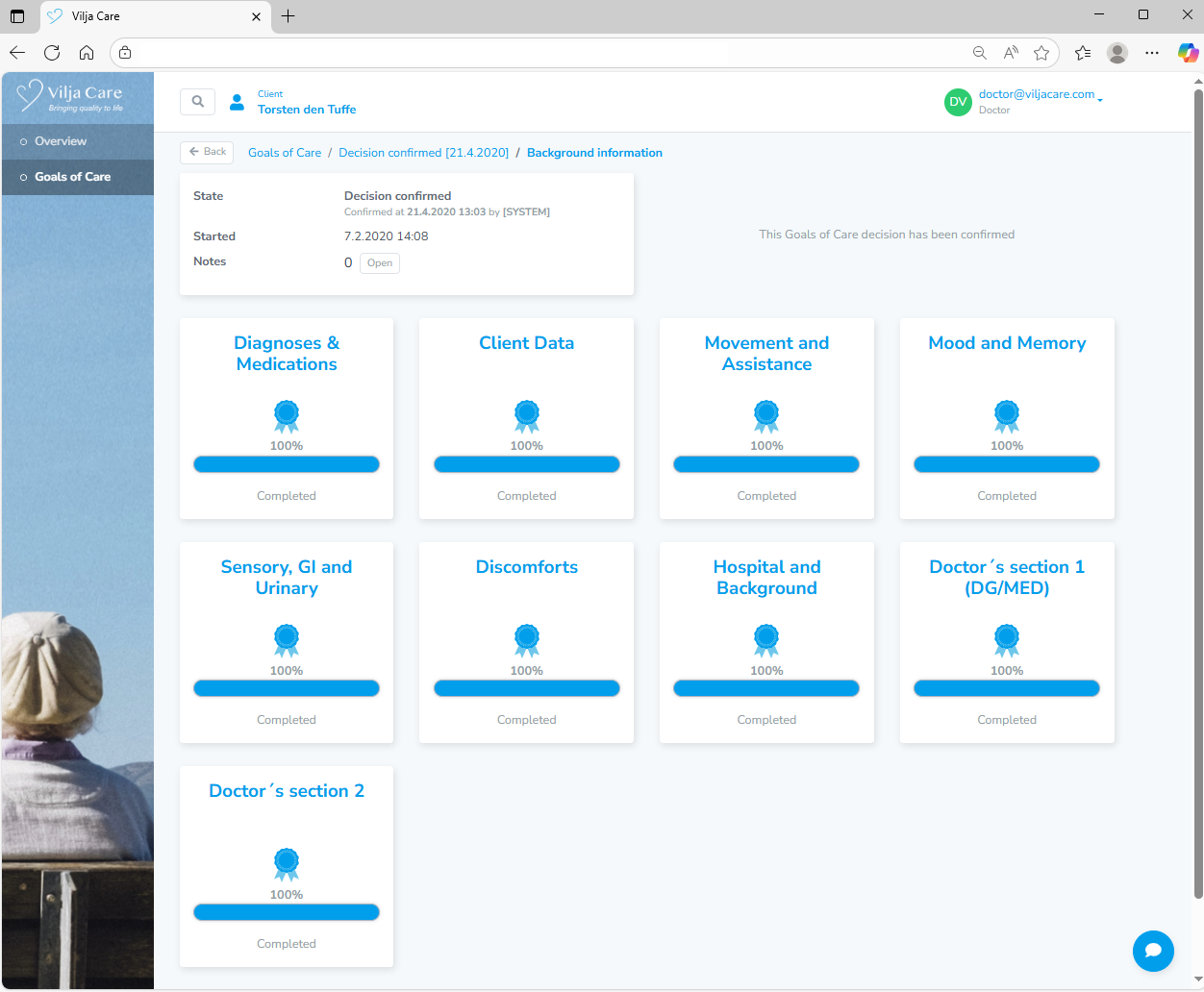1204x992 pixels.
Task: Open browser settings ellipsis menu
Action: click(1152, 53)
